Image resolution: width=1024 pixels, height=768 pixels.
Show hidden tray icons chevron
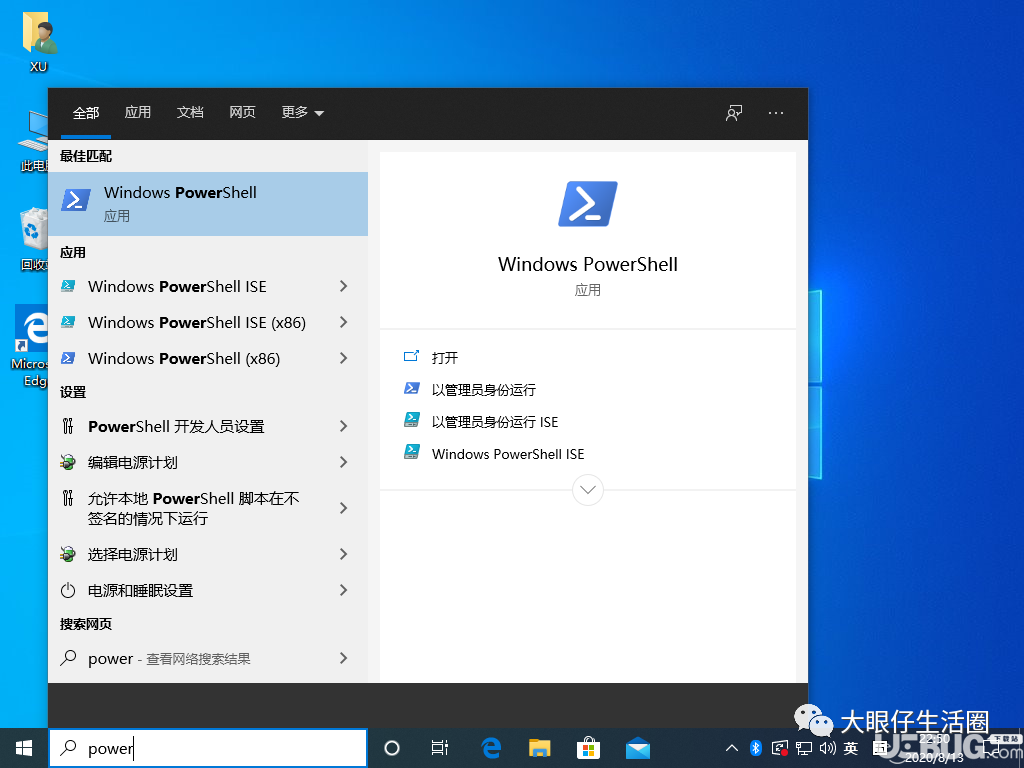[731, 748]
